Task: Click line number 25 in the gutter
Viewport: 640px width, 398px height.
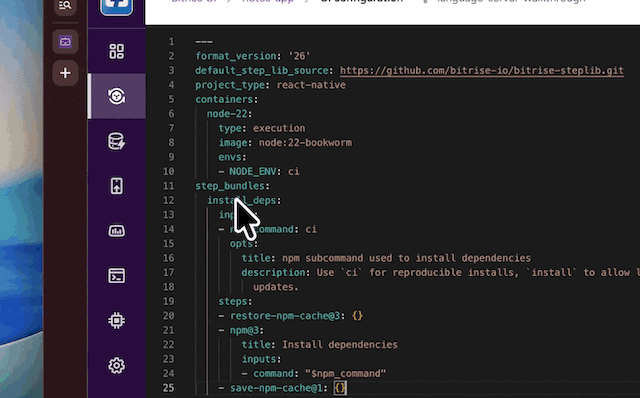Action: coord(169,388)
